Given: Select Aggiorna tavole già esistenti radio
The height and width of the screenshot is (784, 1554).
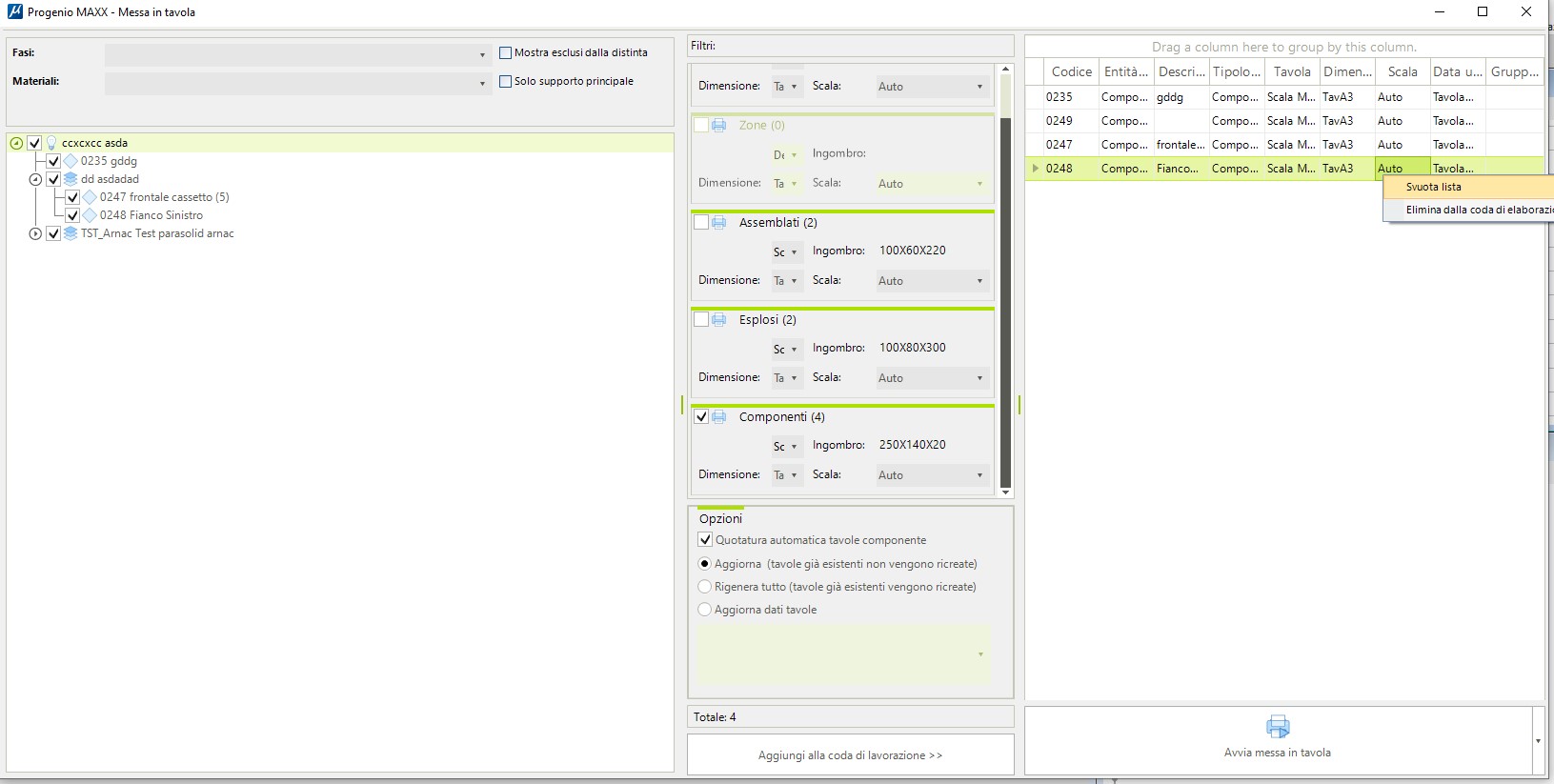Looking at the screenshot, I should point(705,564).
